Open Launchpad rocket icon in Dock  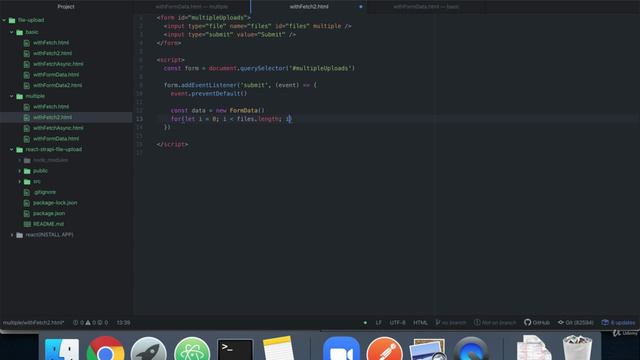click(x=149, y=349)
